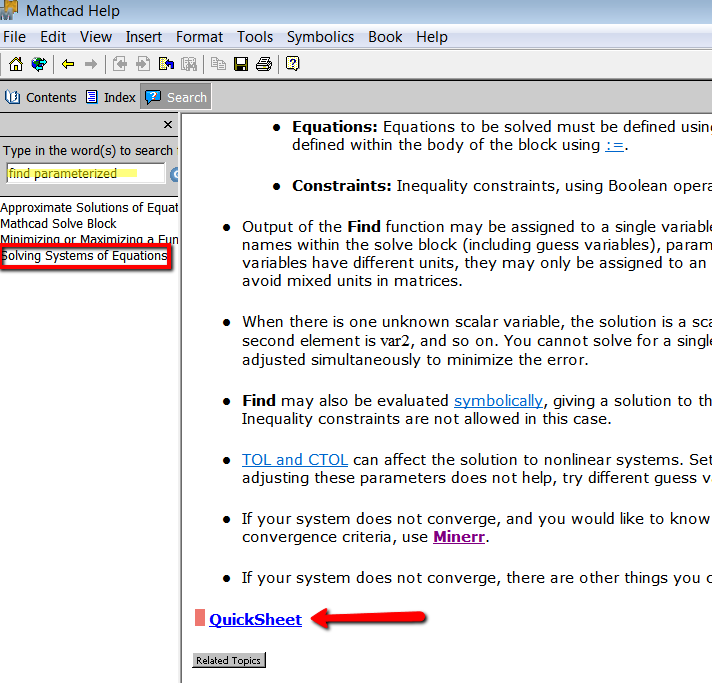Switch to the Index tab

tap(111, 97)
